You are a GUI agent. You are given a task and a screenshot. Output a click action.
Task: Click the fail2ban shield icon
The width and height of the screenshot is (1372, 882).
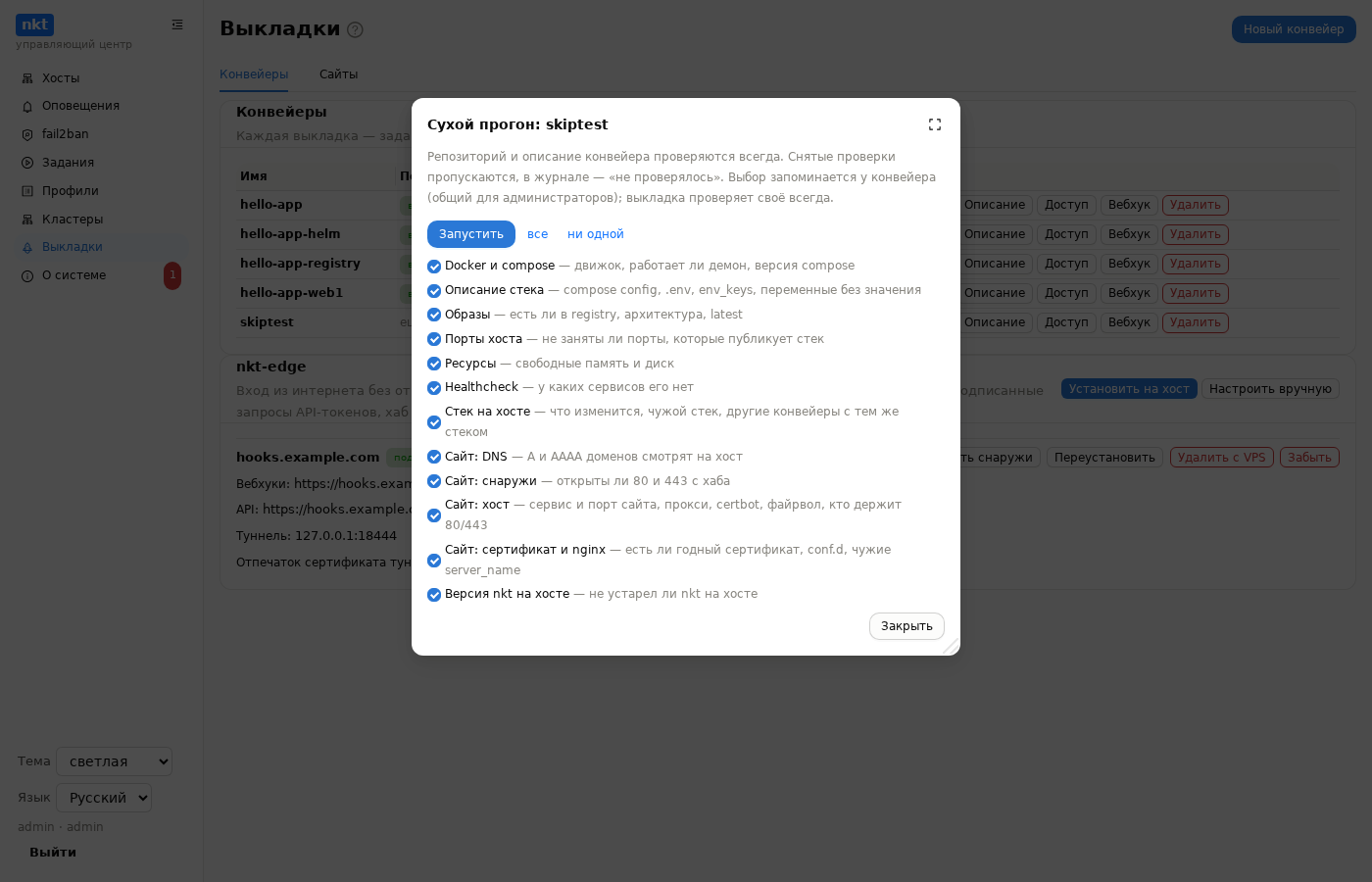tap(27, 135)
